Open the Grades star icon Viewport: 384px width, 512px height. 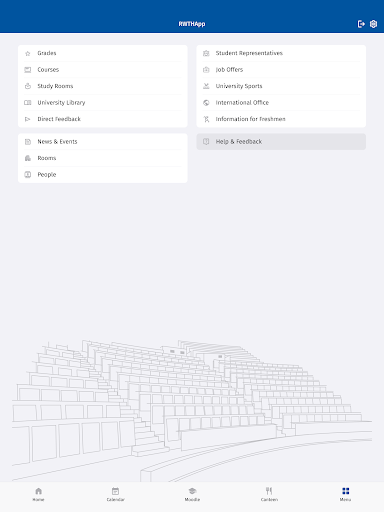click(28, 53)
